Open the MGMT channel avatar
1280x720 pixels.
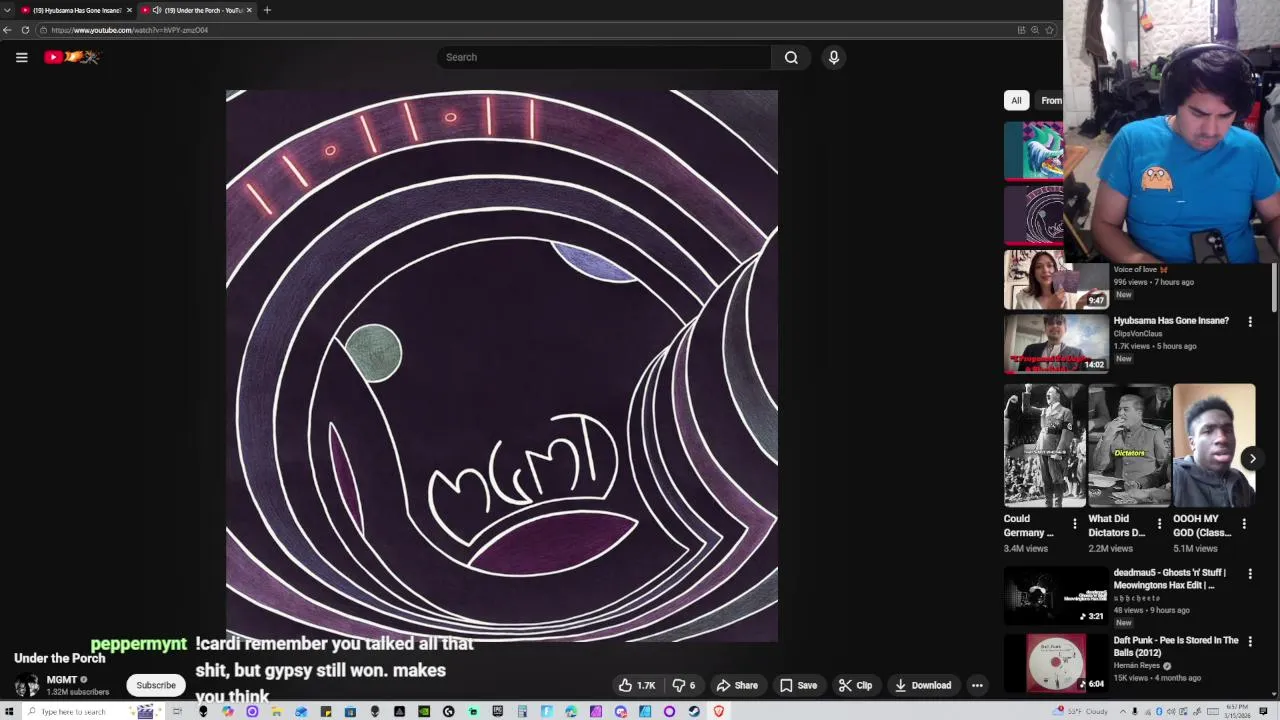[x=27, y=685]
